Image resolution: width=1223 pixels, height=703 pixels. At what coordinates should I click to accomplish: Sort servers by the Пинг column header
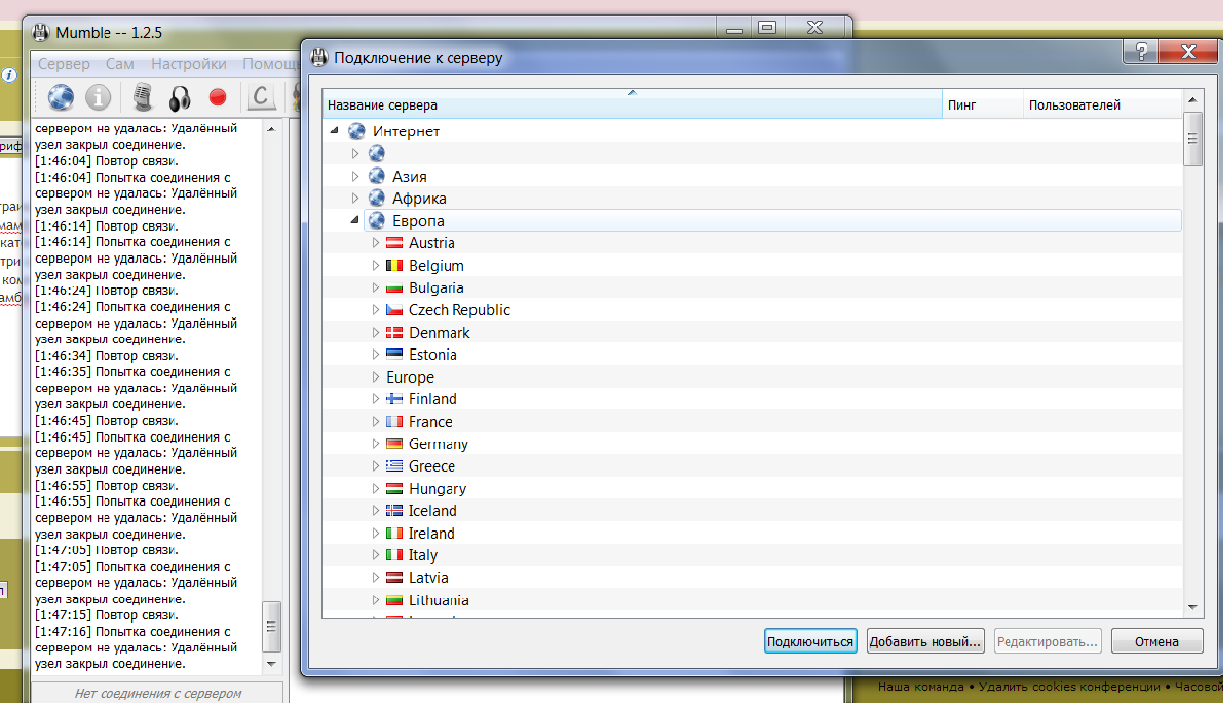[981, 105]
